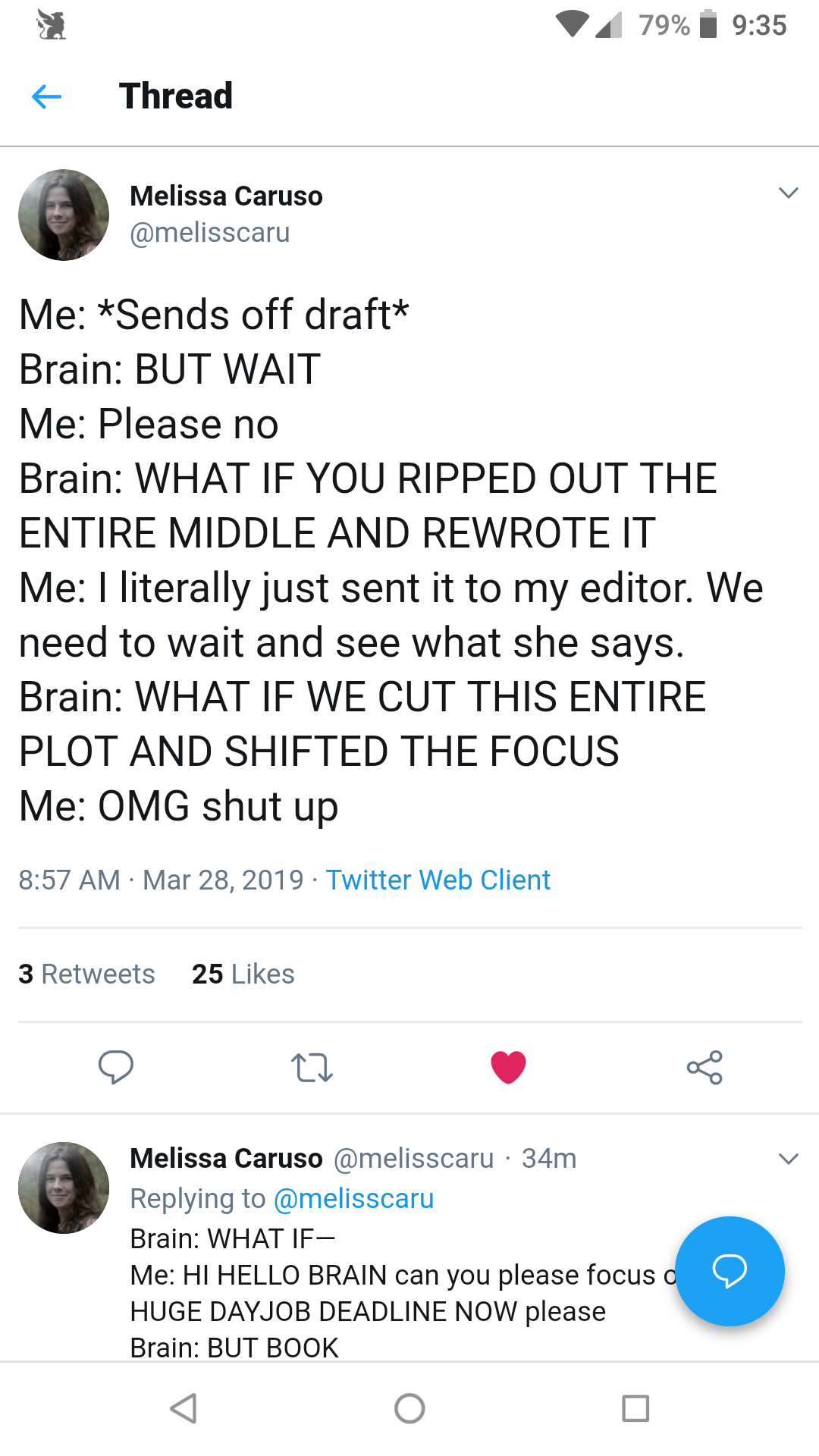Tap @melisscaru in Replying to line
819x1456 pixels.
coord(353,1198)
